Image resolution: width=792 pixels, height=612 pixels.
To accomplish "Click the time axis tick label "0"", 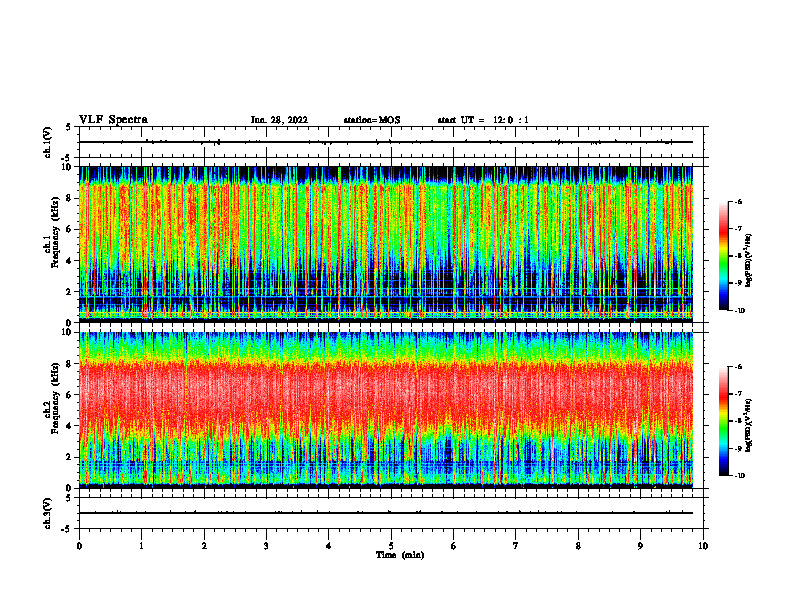I will [x=79, y=546].
